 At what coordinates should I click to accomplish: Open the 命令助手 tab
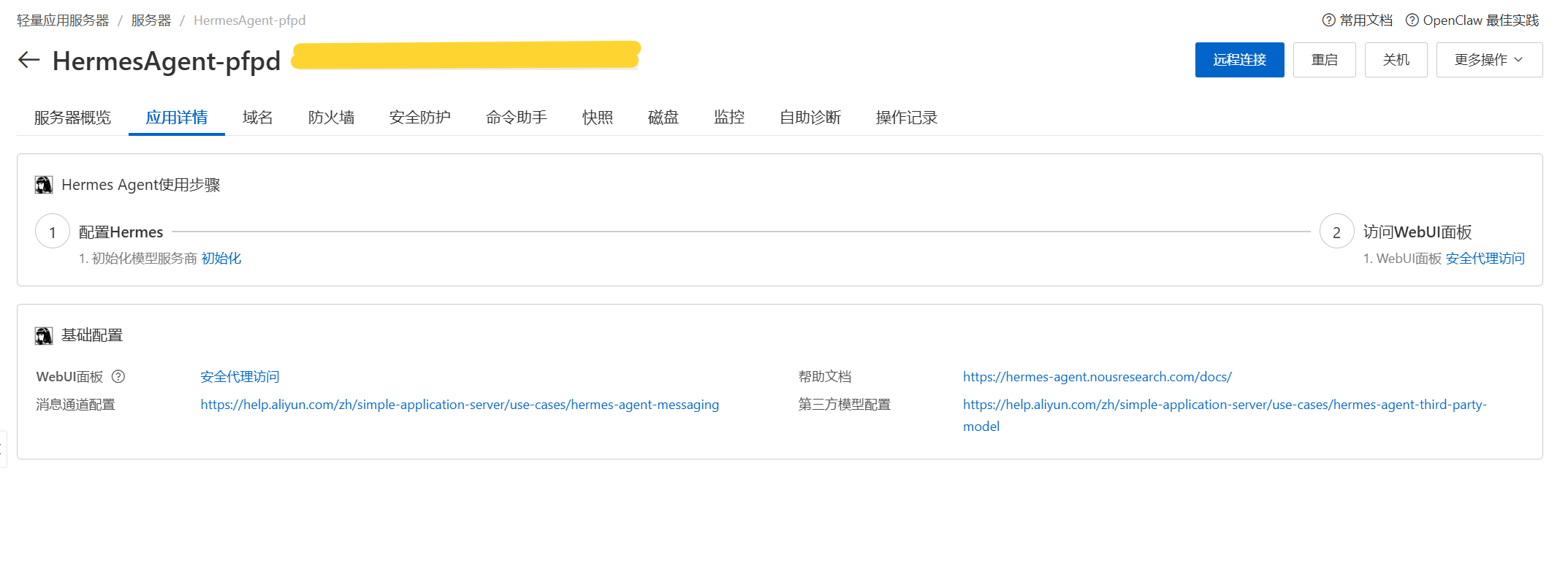tap(517, 118)
